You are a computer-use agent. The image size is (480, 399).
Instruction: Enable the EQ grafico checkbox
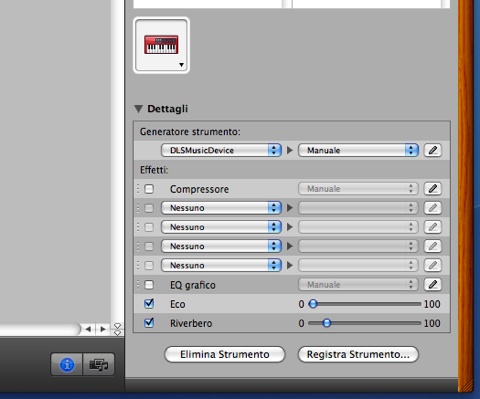[149, 285]
